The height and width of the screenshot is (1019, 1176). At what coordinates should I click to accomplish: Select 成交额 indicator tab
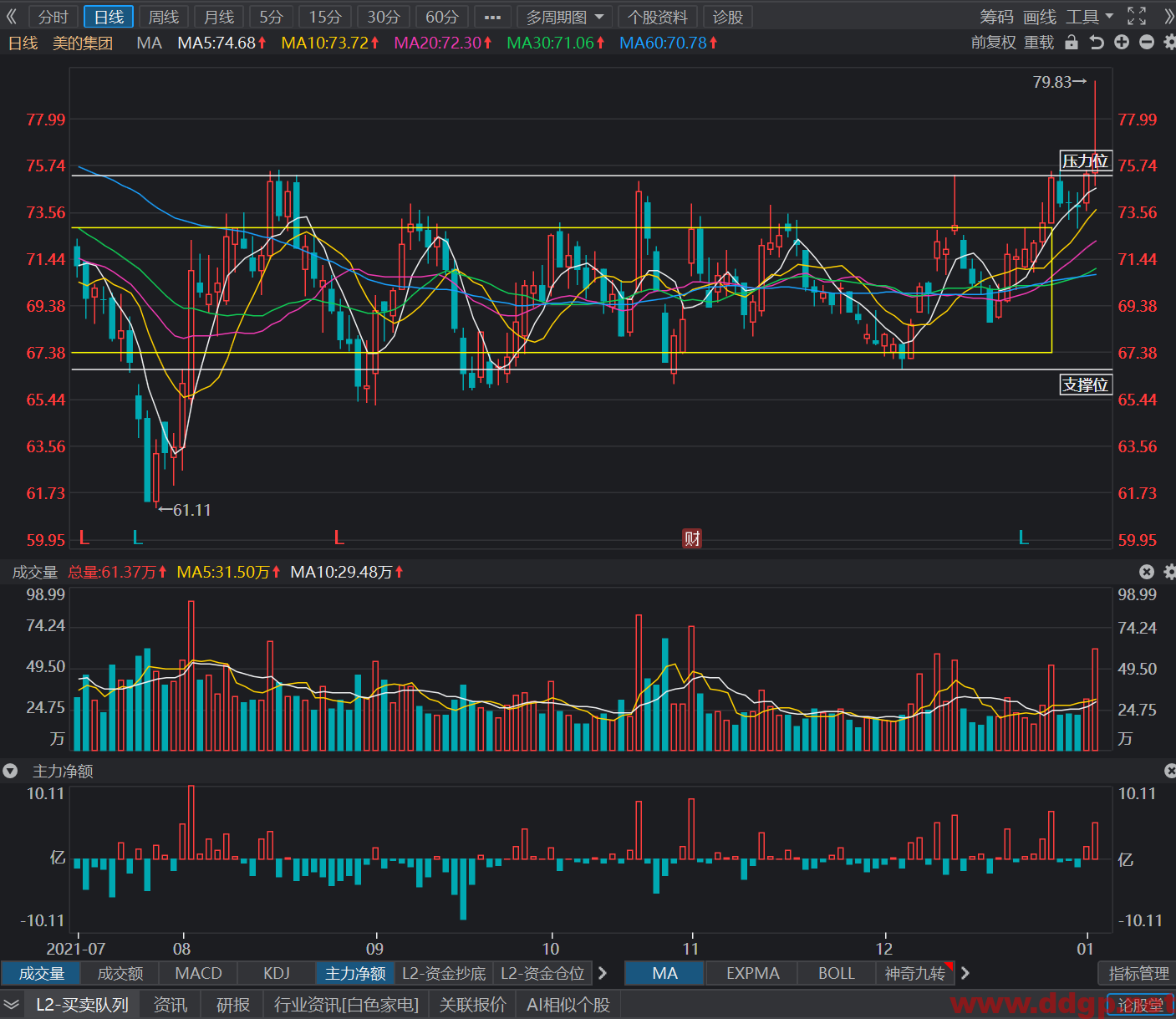(120, 973)
